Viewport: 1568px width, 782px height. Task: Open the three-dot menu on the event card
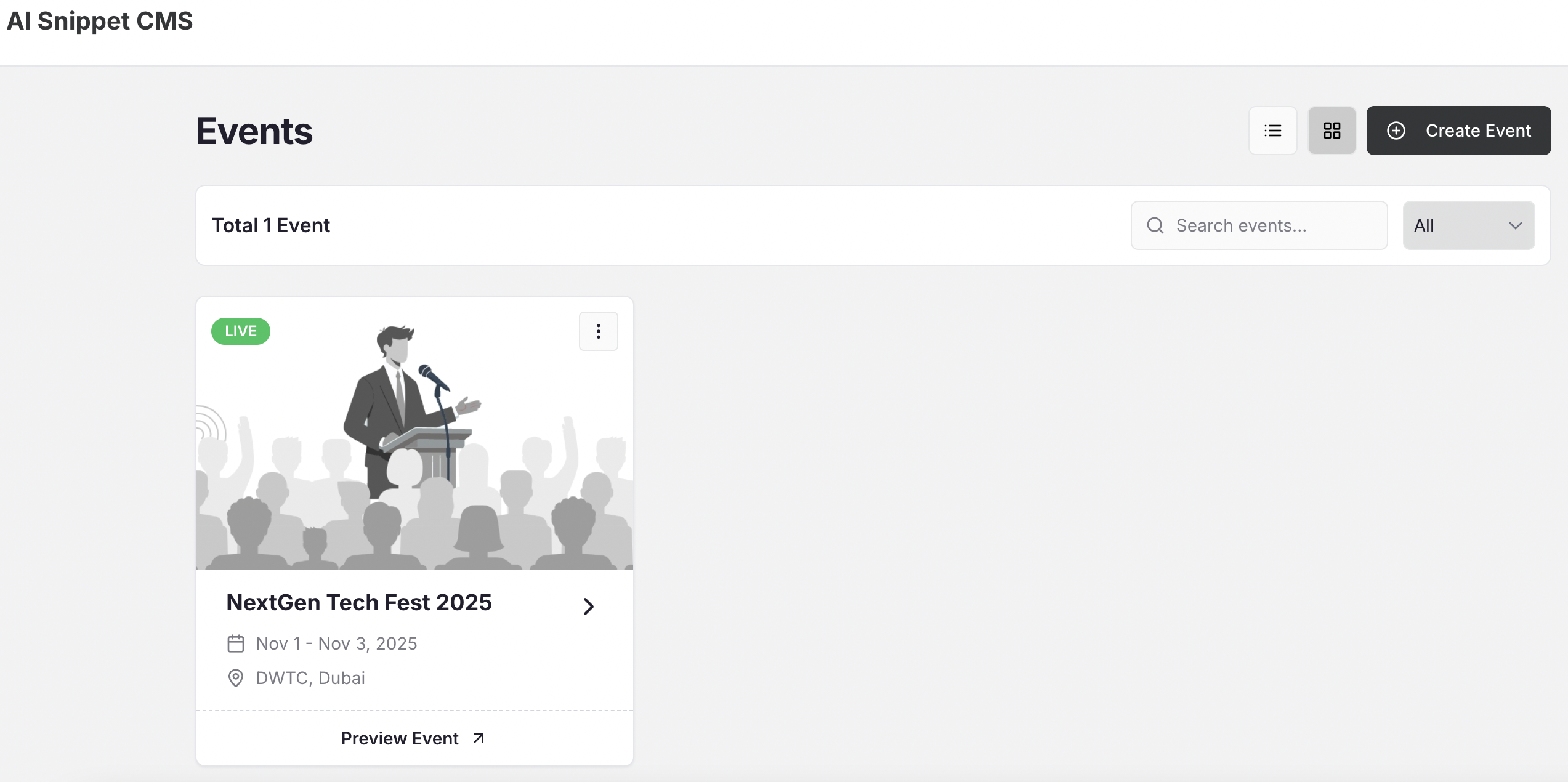598,331
